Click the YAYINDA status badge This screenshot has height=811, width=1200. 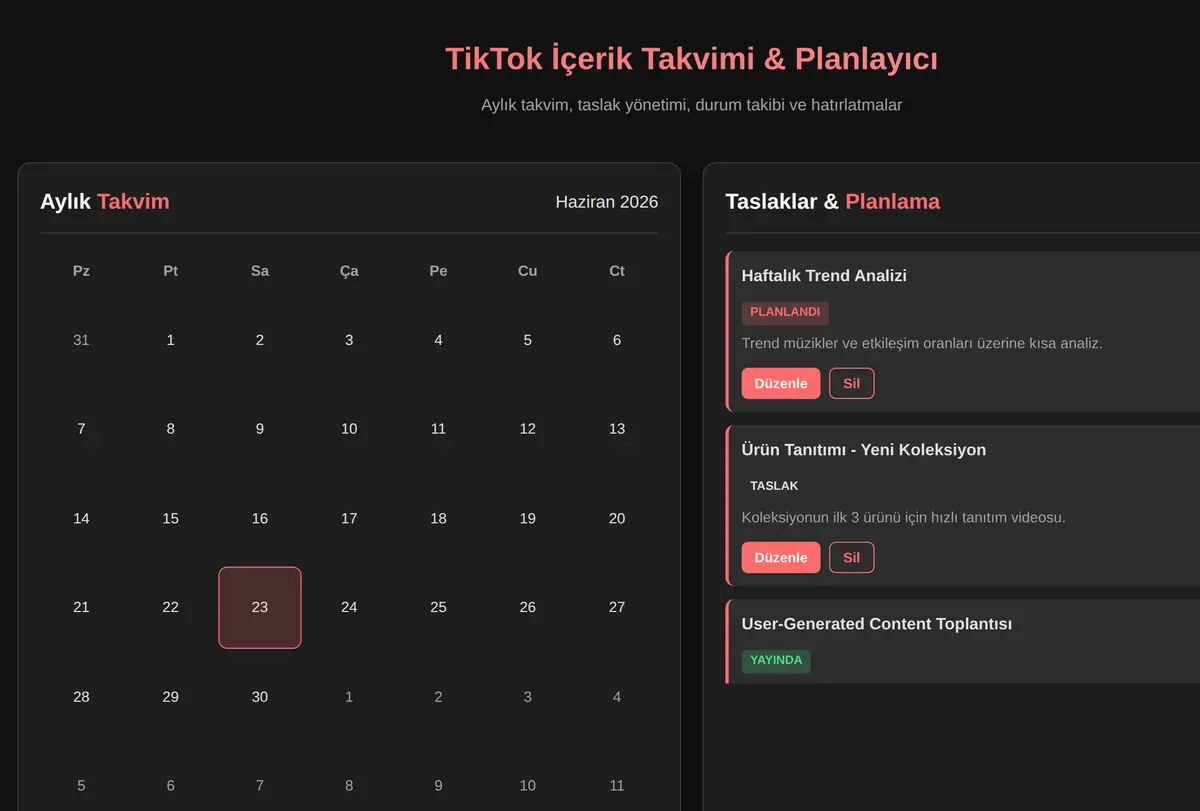pos(776,660)
